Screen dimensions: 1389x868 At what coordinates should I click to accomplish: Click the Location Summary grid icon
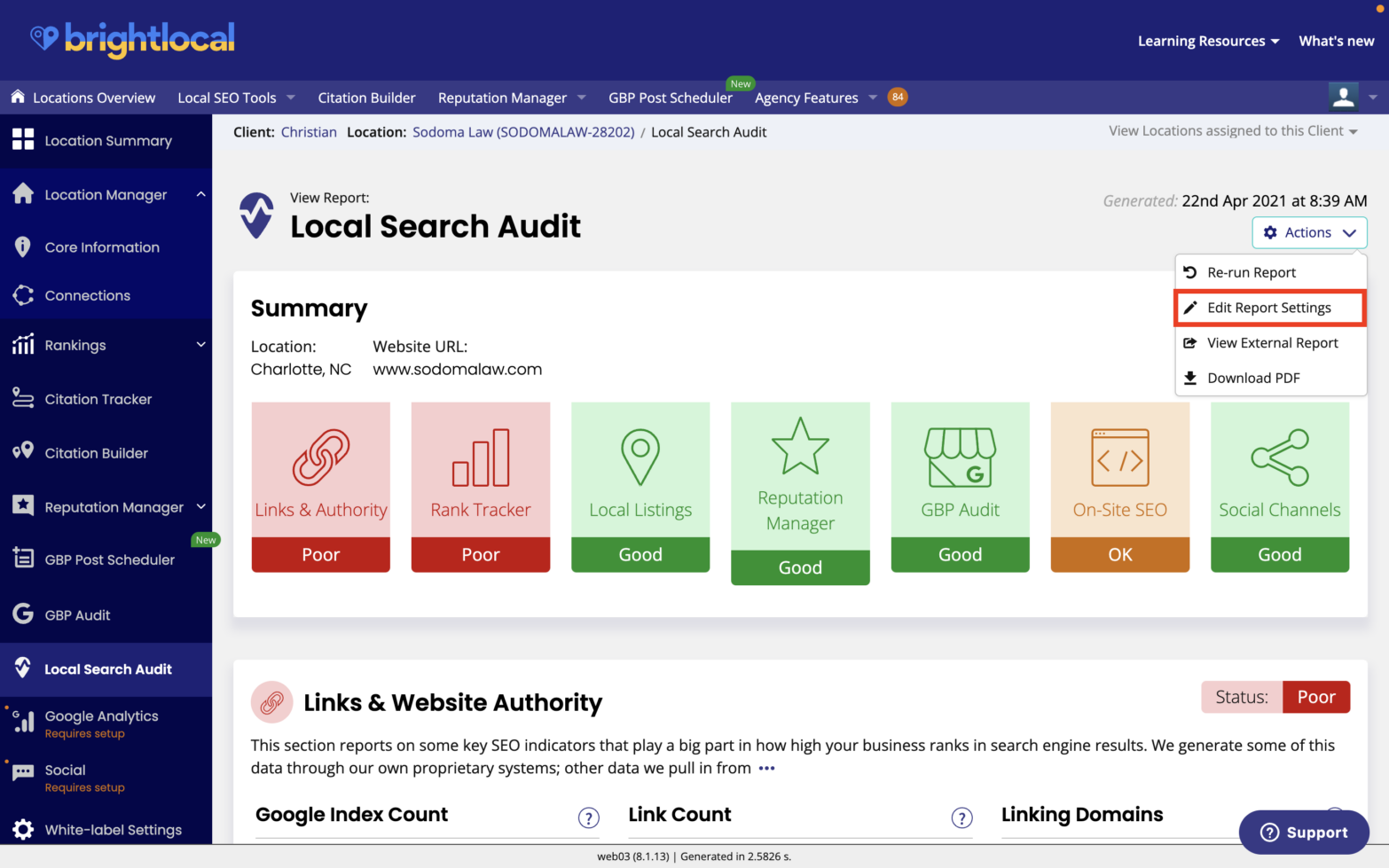pyautogui.click(x=24, y=140)
